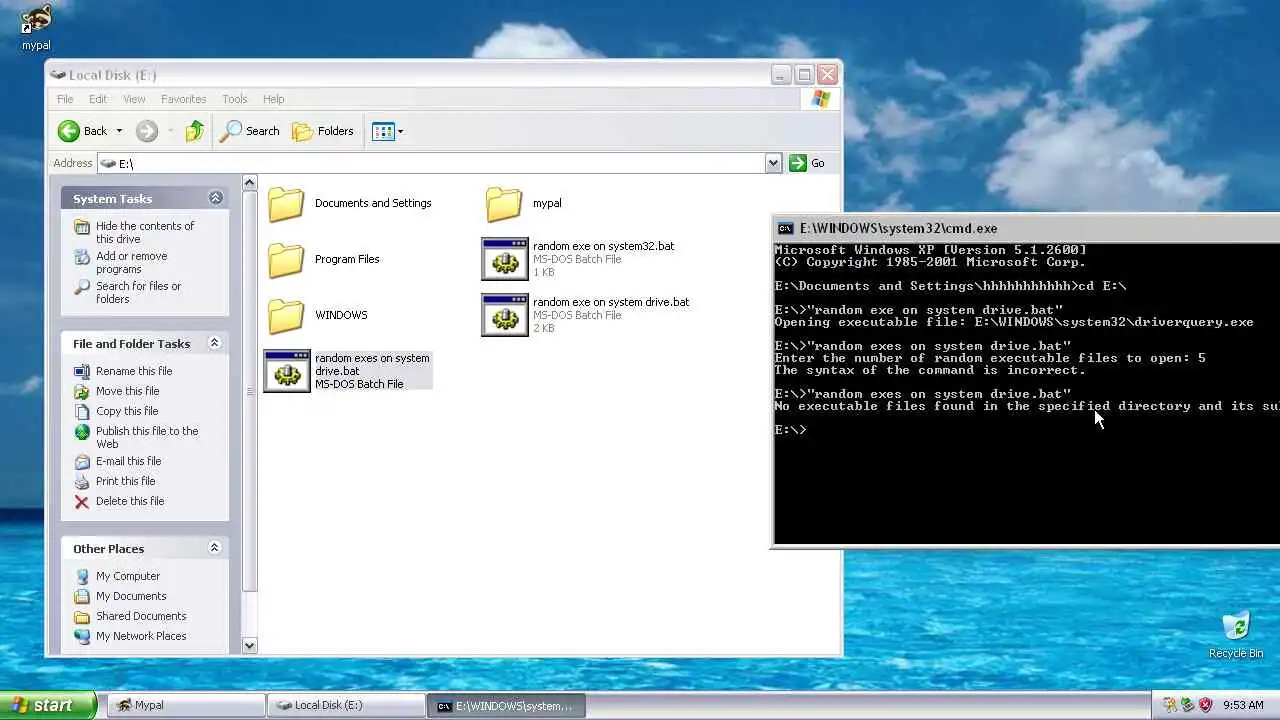Click the clock showing 9:53 AM
Viewport: 1280px width, 720px height.
pos(1243,705)
